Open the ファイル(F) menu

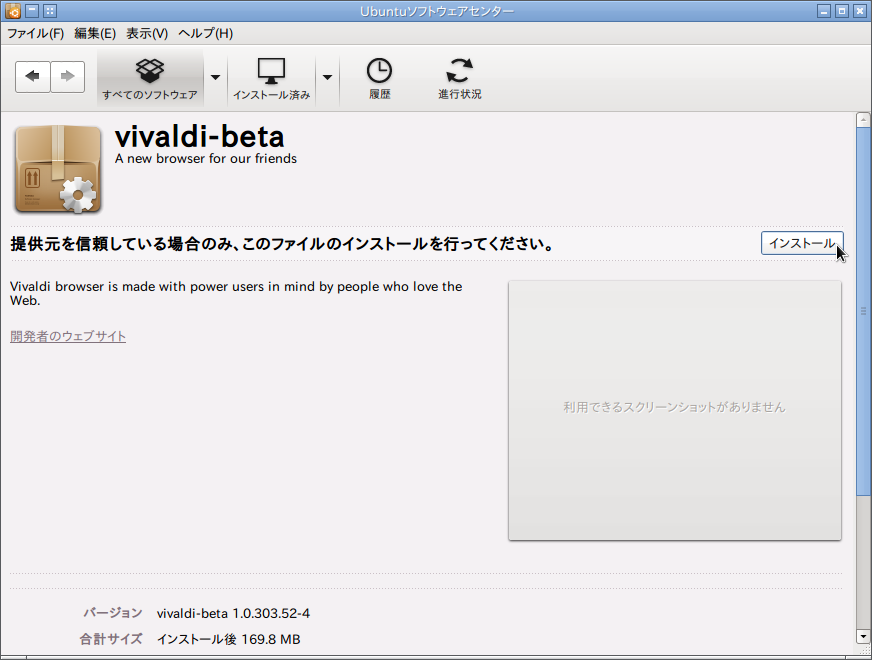pos(35,33)
